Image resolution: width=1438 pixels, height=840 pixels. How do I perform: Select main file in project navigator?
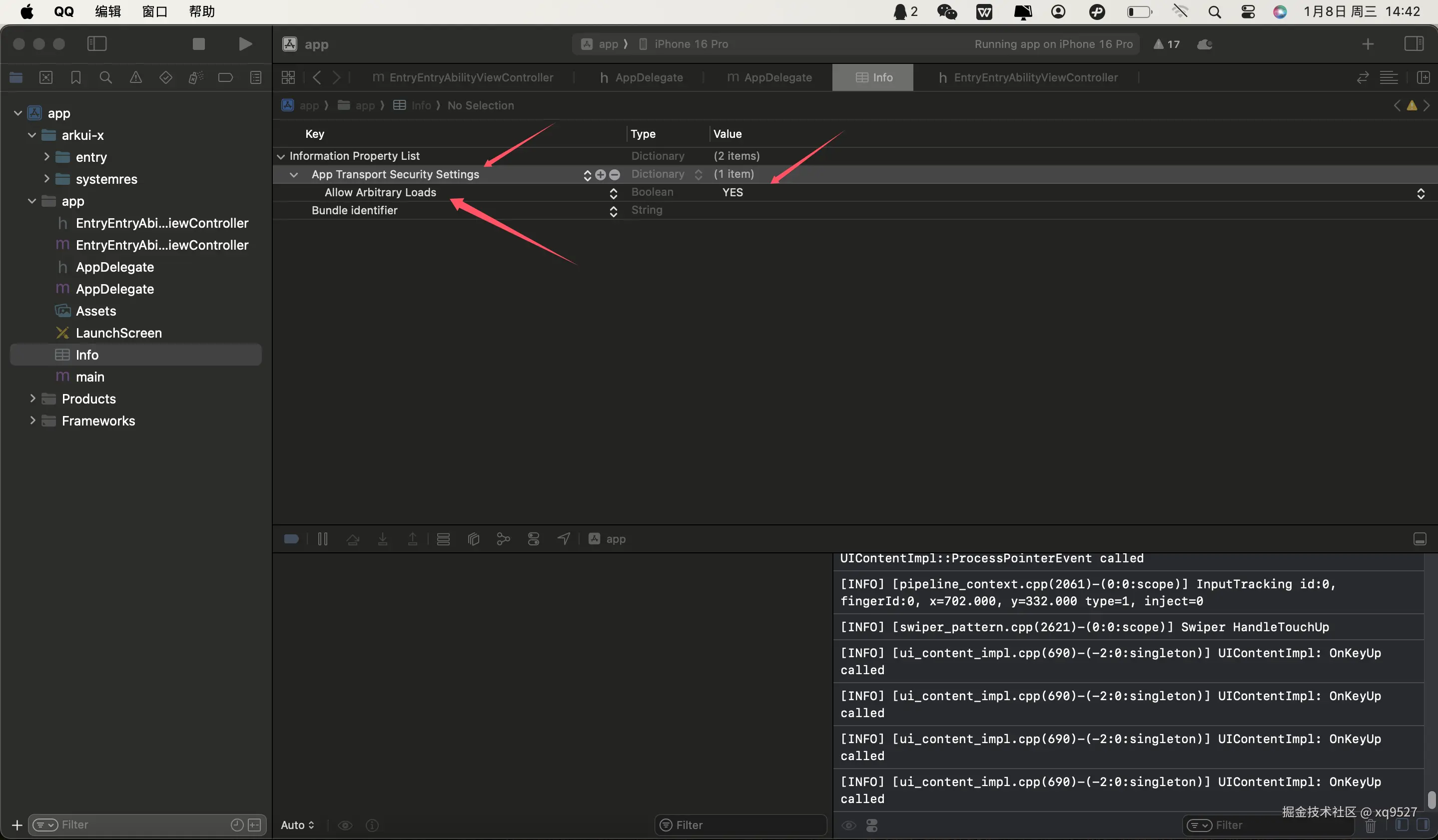click(x=89, y=377)
